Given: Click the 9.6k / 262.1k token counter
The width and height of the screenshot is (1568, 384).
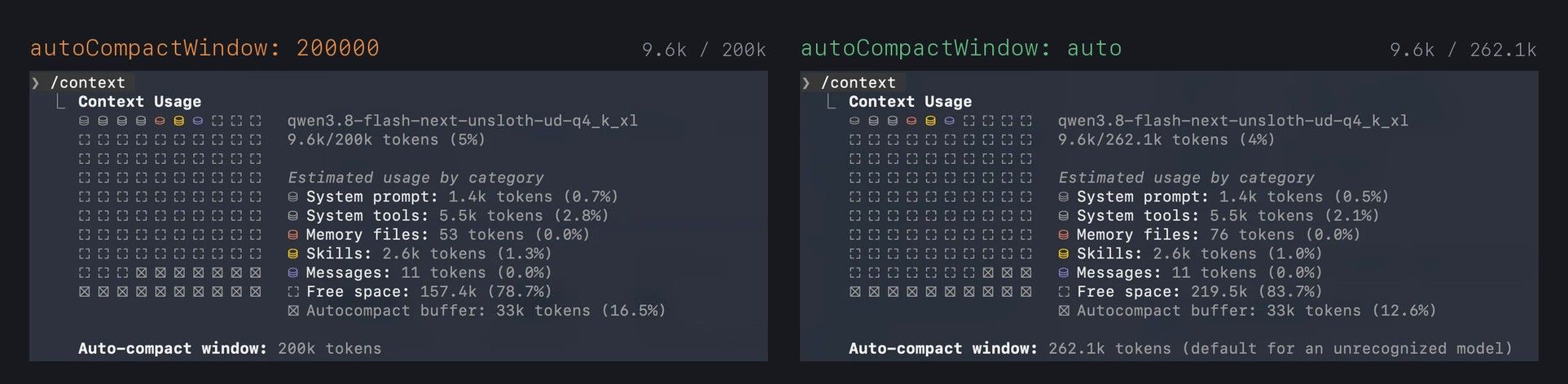Looking at the screenshot, I should (x=1463, y=50).
